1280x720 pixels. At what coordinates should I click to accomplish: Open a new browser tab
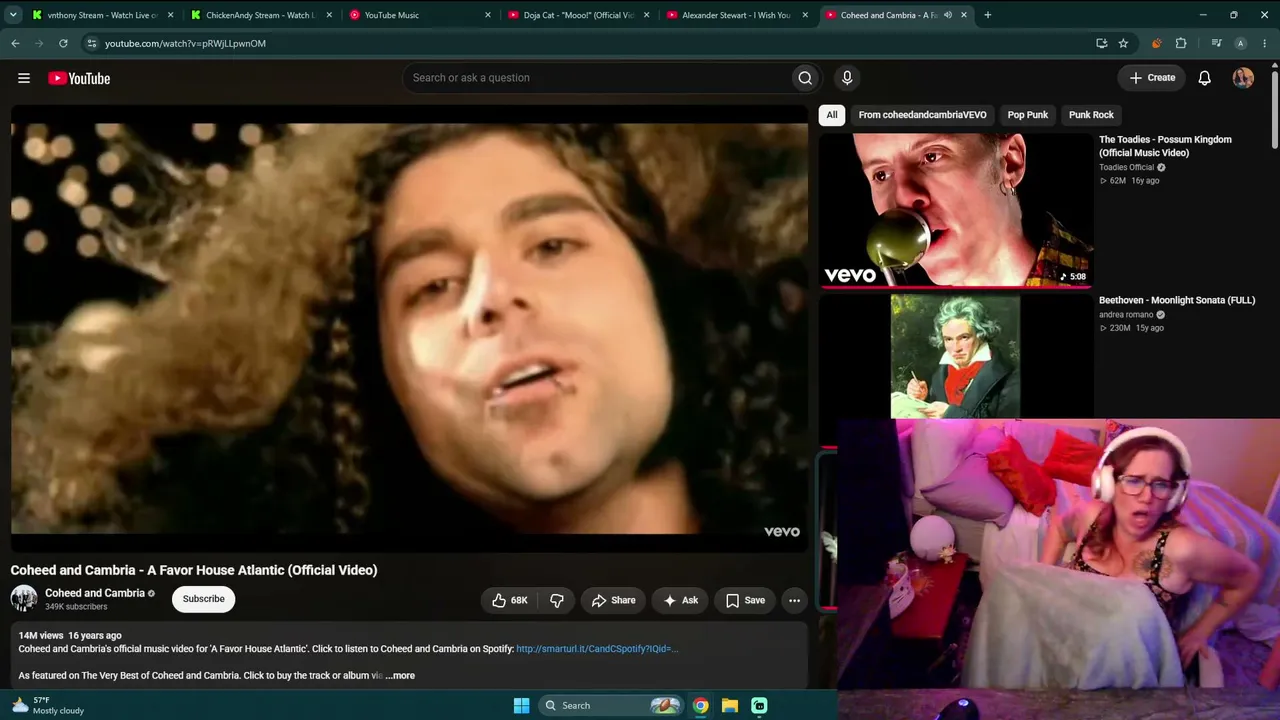point(987,15)
